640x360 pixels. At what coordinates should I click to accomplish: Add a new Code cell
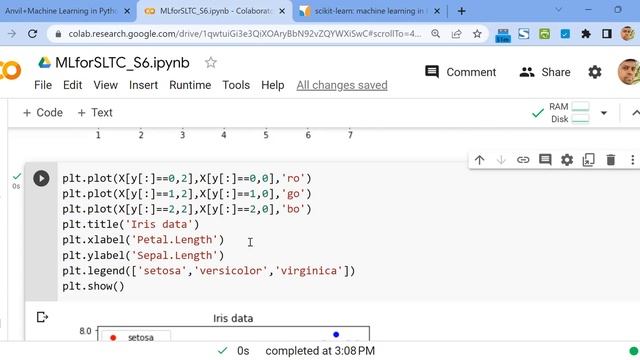43,113
